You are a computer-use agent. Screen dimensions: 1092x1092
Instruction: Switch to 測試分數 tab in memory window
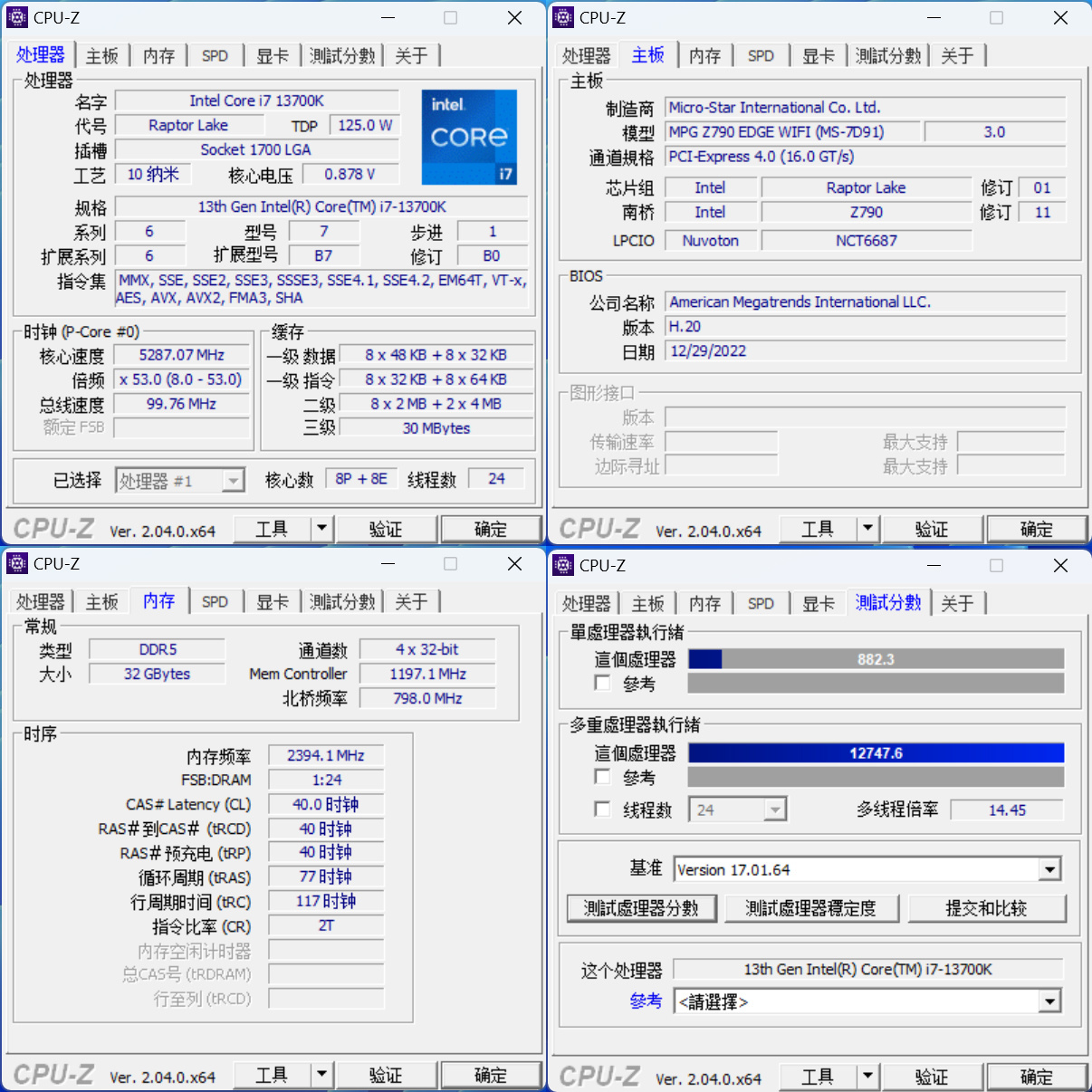coord(342,602)
